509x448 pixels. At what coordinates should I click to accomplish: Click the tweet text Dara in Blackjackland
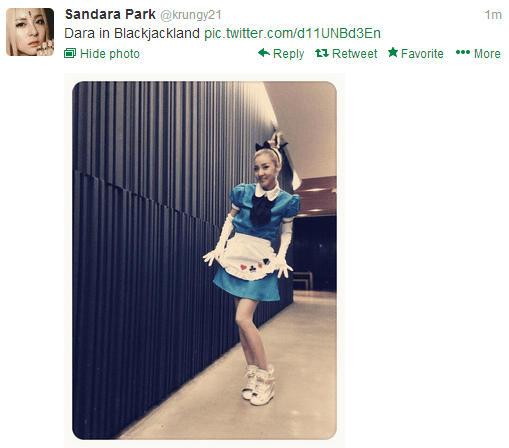[132, 33]
